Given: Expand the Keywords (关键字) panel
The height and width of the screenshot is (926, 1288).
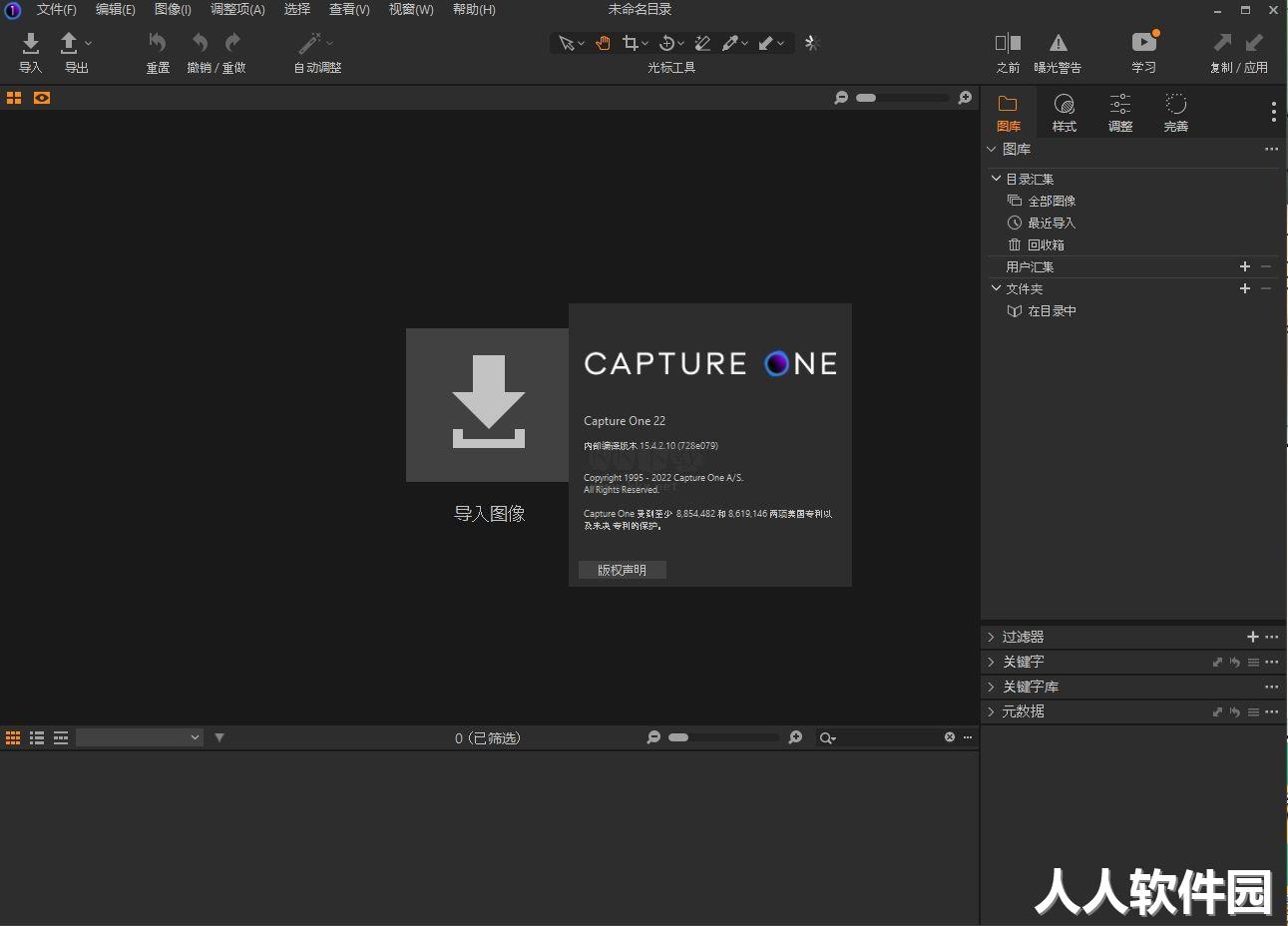Looking at the screenshot, I should (x=991, y=662).
